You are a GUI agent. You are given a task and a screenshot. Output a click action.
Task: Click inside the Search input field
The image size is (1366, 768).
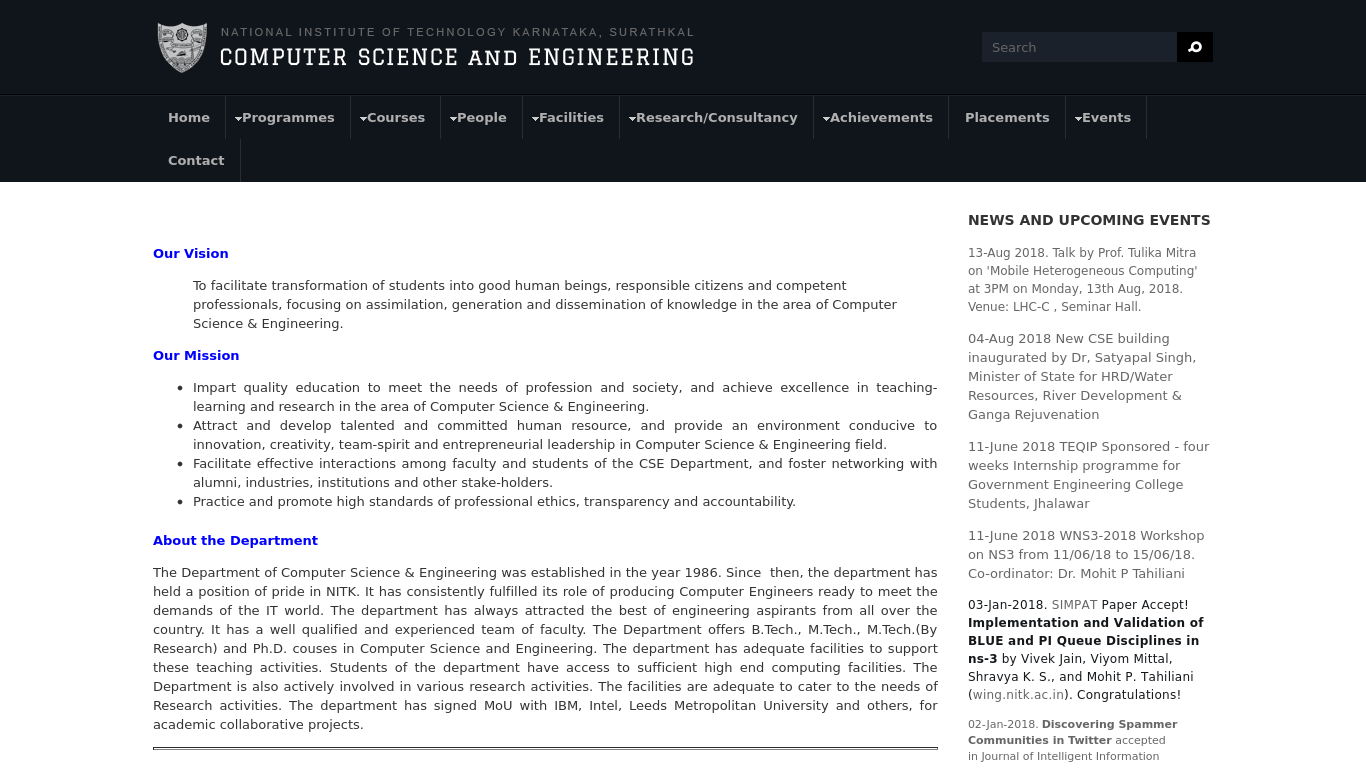[x=1079, y=46]
